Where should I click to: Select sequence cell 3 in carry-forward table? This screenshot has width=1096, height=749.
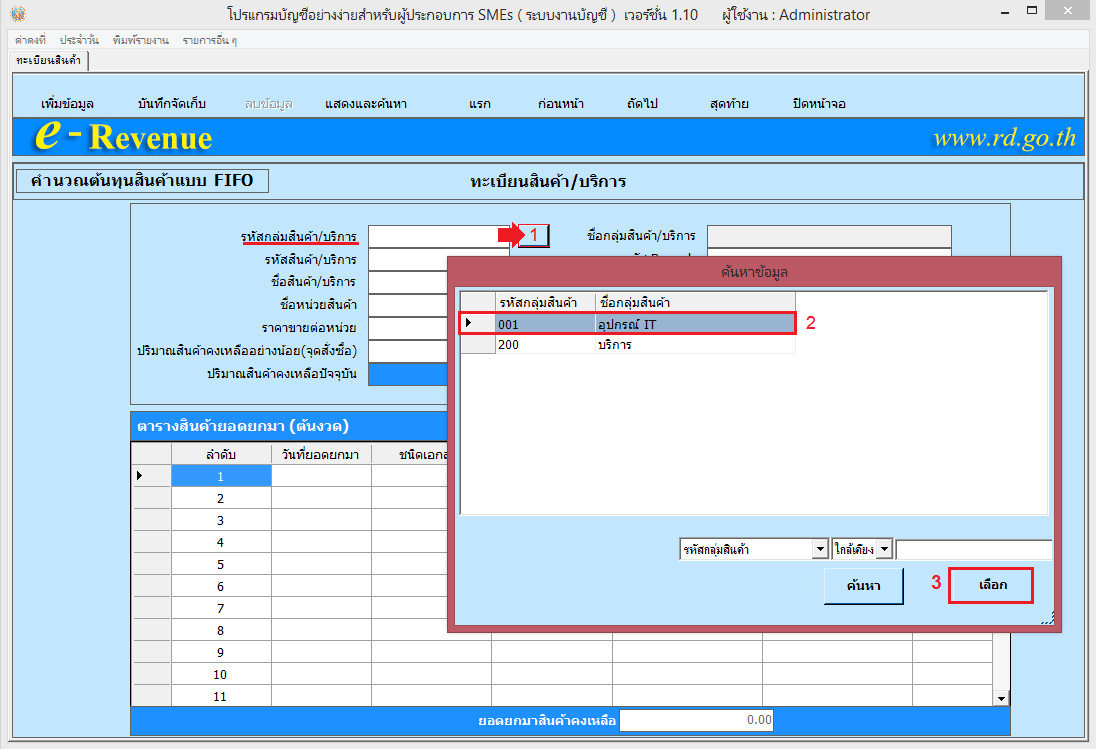tap(221, 520)
